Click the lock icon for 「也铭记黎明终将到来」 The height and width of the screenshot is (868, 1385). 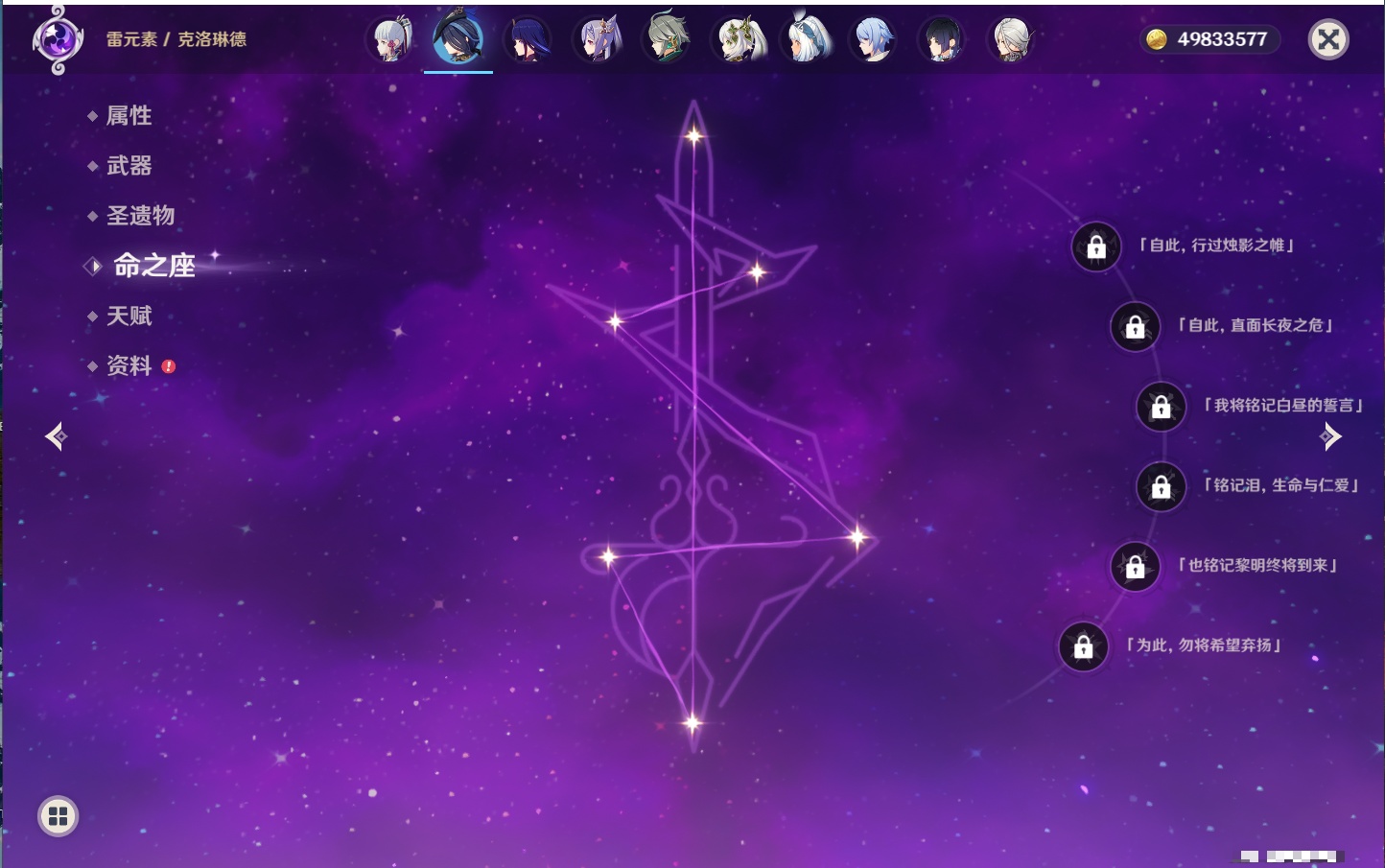(1135, 566)
